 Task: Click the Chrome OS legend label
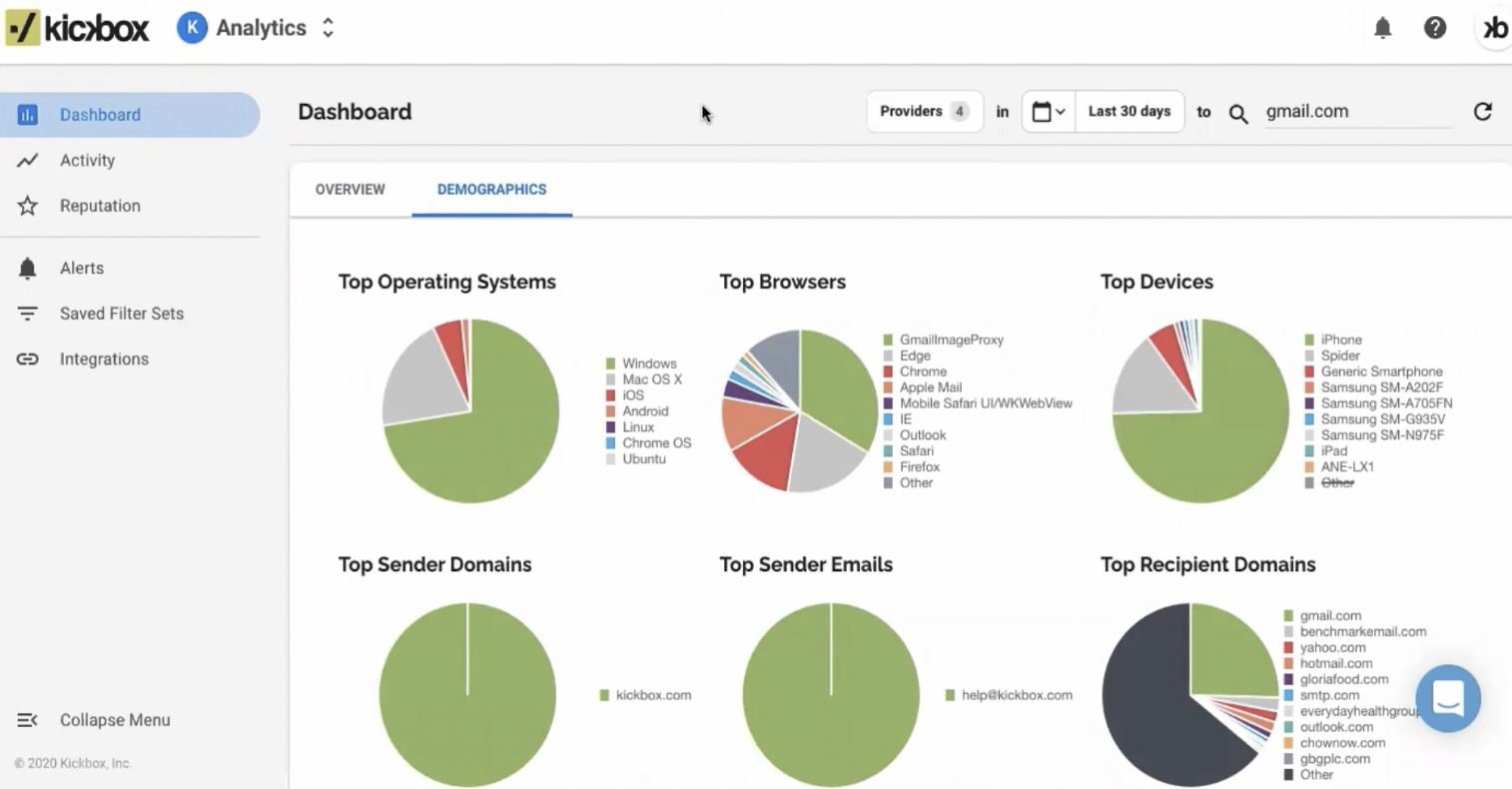point(656,443)
